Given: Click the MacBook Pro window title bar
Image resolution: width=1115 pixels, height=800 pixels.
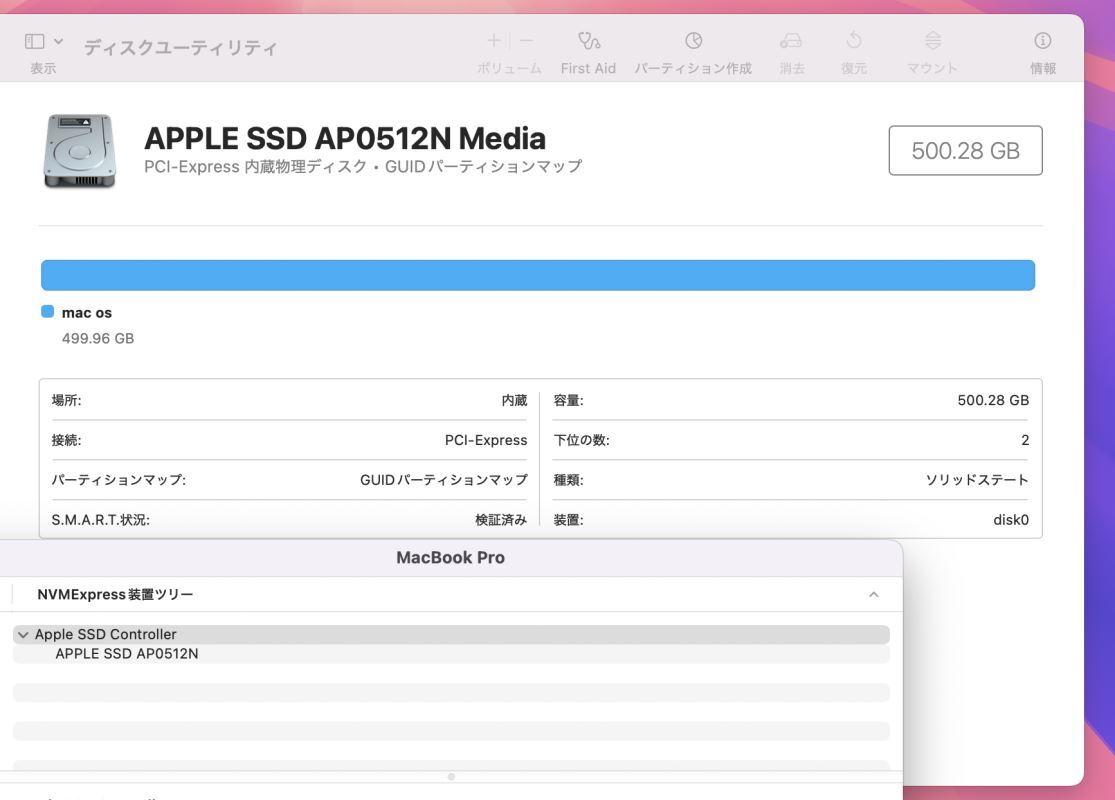Looking at the screenshot, I should point(450,558).
